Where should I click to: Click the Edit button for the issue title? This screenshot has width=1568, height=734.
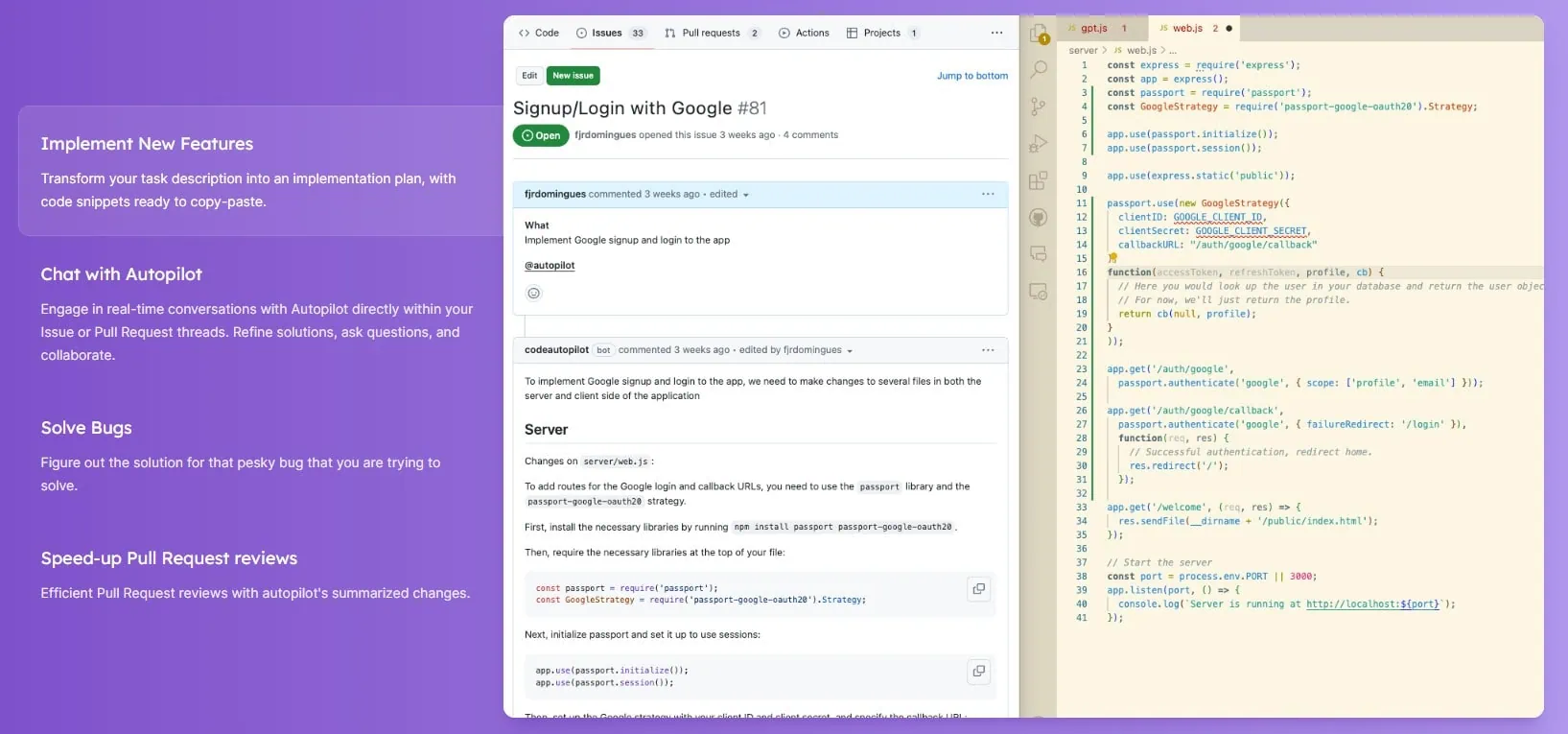tap(529, 76)
